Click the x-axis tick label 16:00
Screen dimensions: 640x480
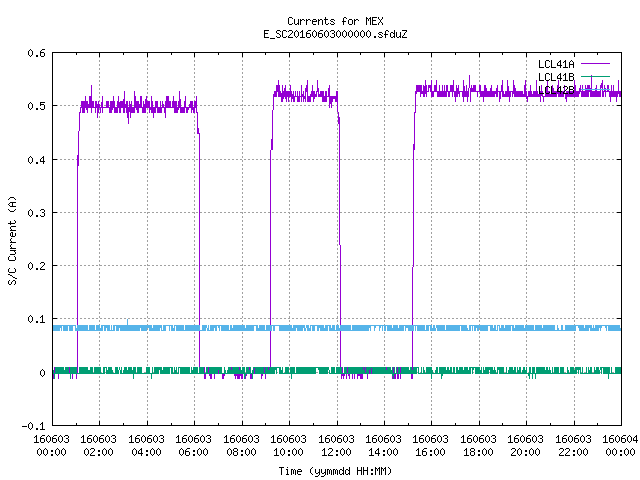[x=430, y=452]
